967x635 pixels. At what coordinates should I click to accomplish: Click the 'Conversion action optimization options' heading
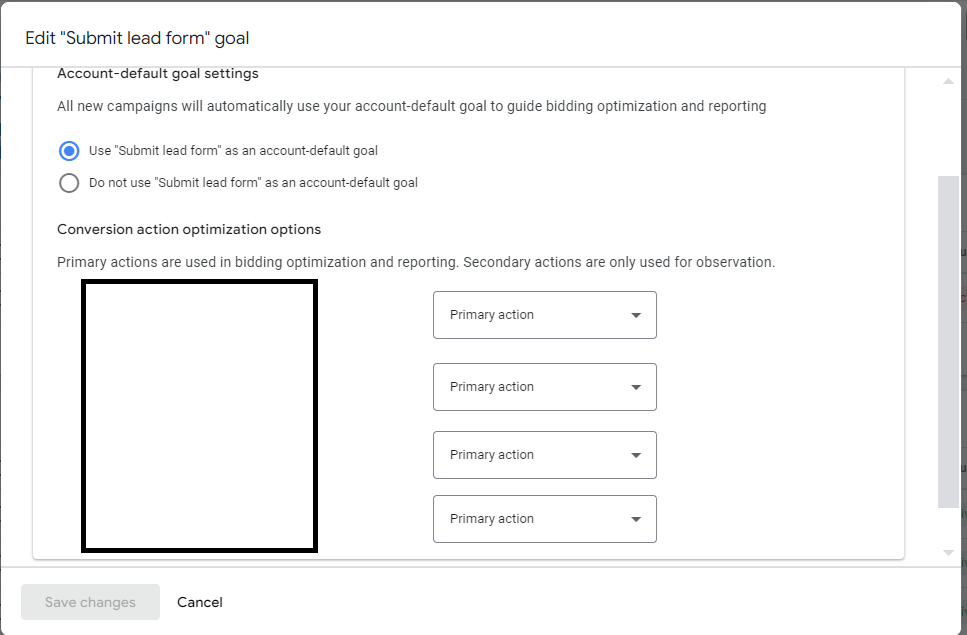[x=189, y=229]
